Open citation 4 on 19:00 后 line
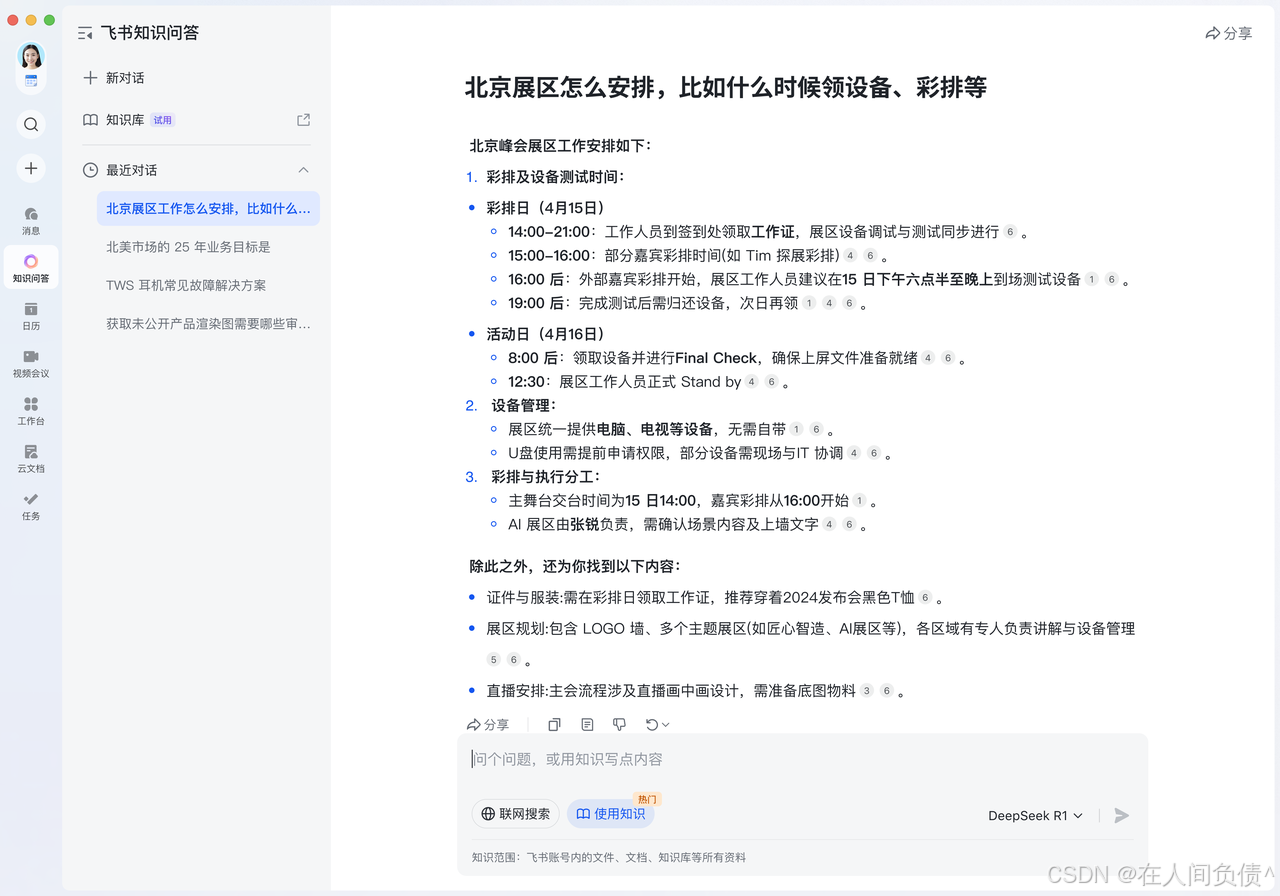1280x896 pixels. click(829, 303)
